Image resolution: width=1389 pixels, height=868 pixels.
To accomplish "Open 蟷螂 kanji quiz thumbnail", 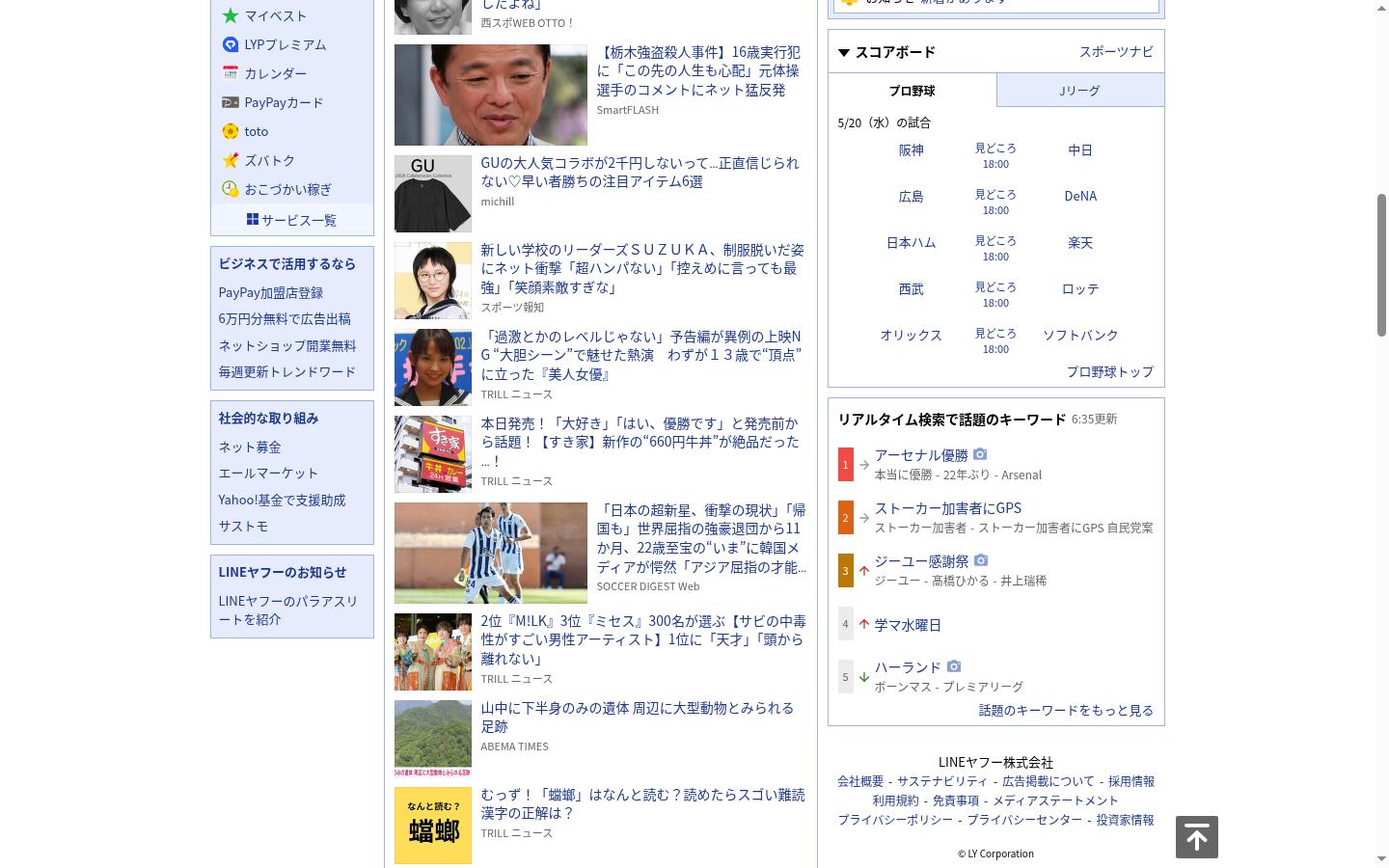I will [433, 826].
